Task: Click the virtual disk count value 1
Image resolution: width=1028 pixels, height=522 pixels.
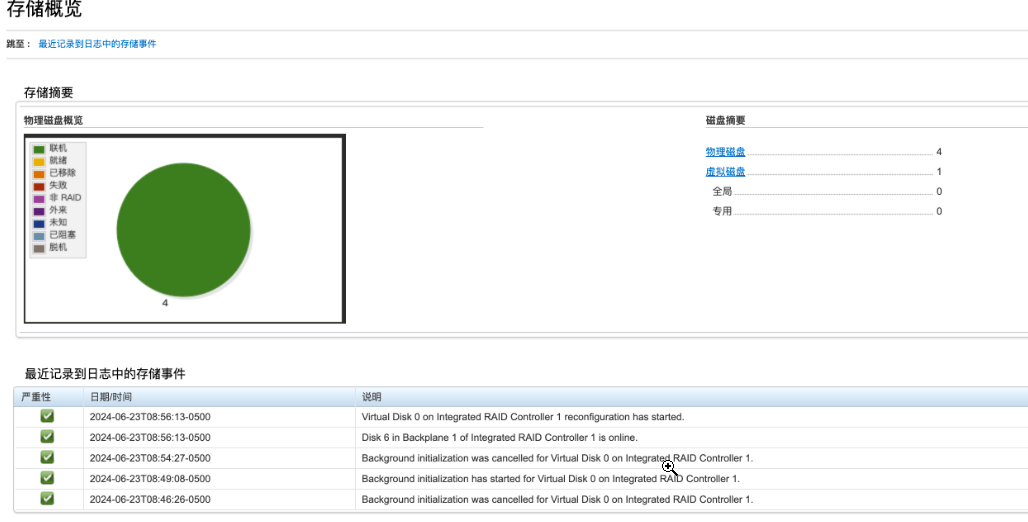Action: coord(939,171)
